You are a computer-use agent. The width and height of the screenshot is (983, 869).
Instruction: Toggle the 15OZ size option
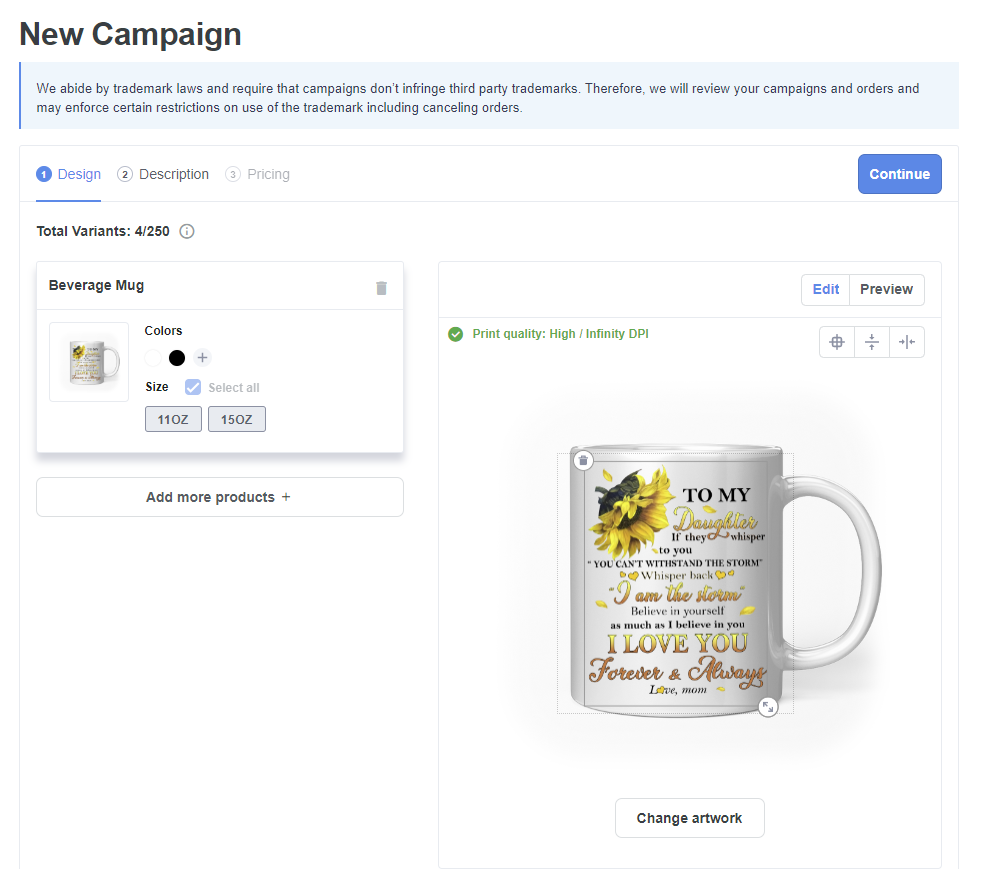237,418
